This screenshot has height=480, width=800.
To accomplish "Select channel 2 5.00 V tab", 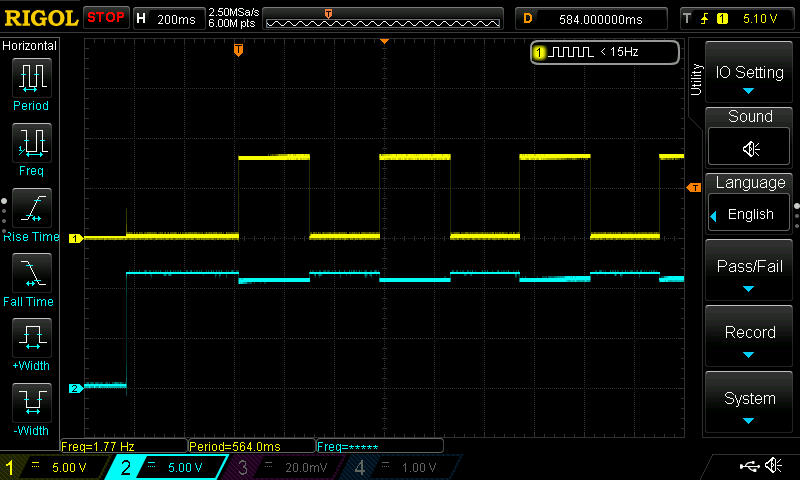I will point(168,467).
